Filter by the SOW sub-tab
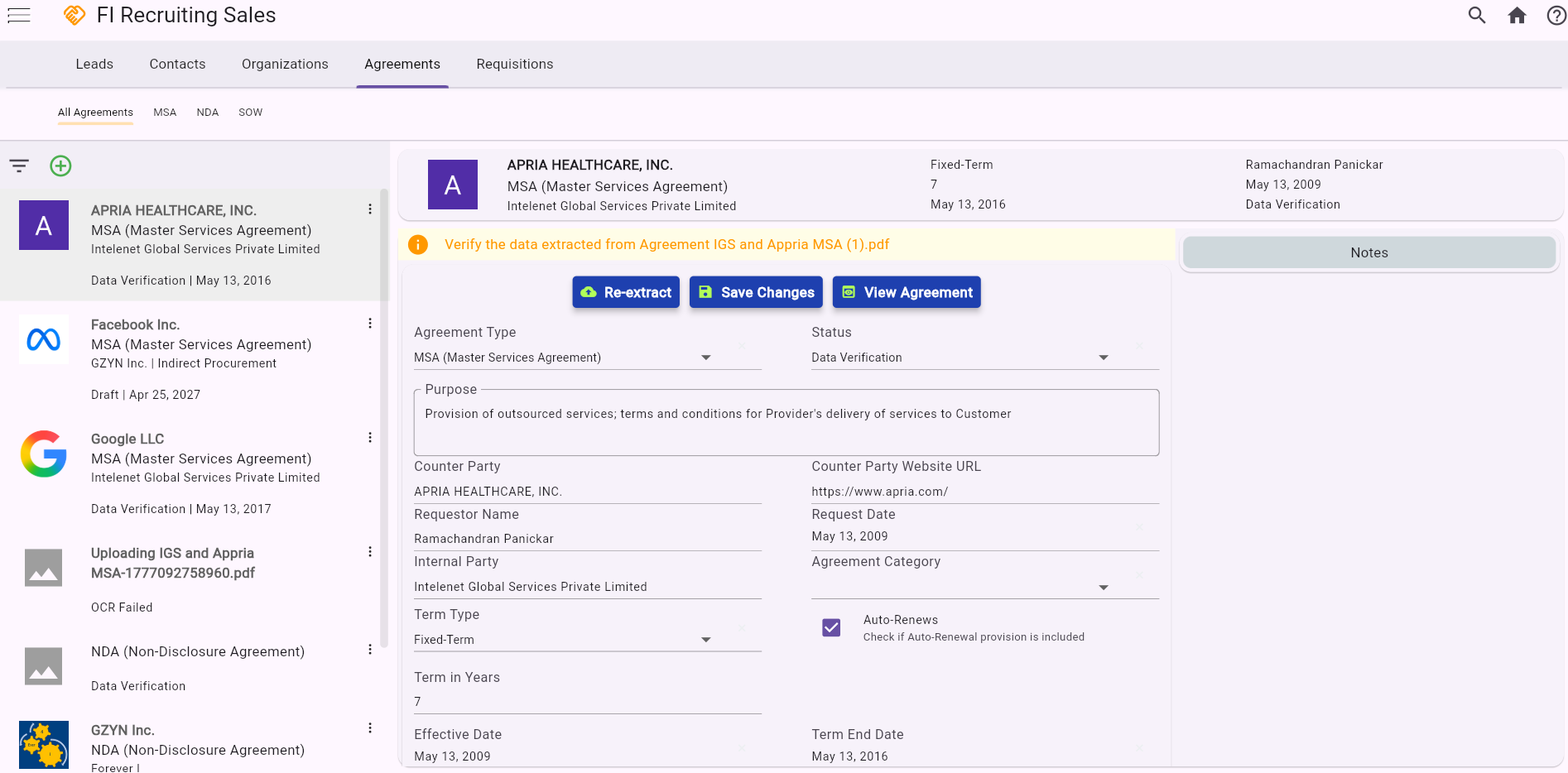The image size is (1568, 773). pos(251,113)
